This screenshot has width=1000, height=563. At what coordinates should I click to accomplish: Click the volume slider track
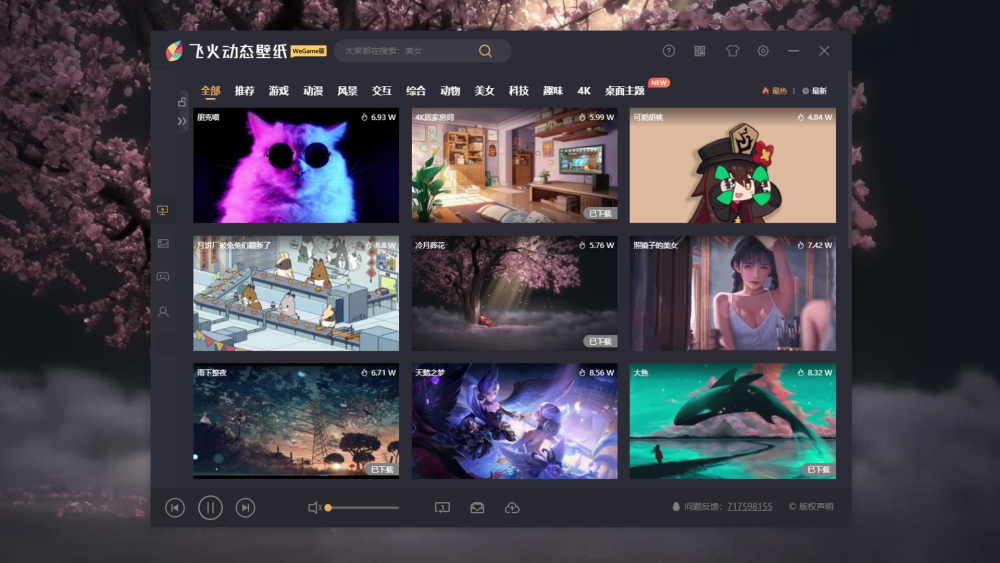[362, 508]
